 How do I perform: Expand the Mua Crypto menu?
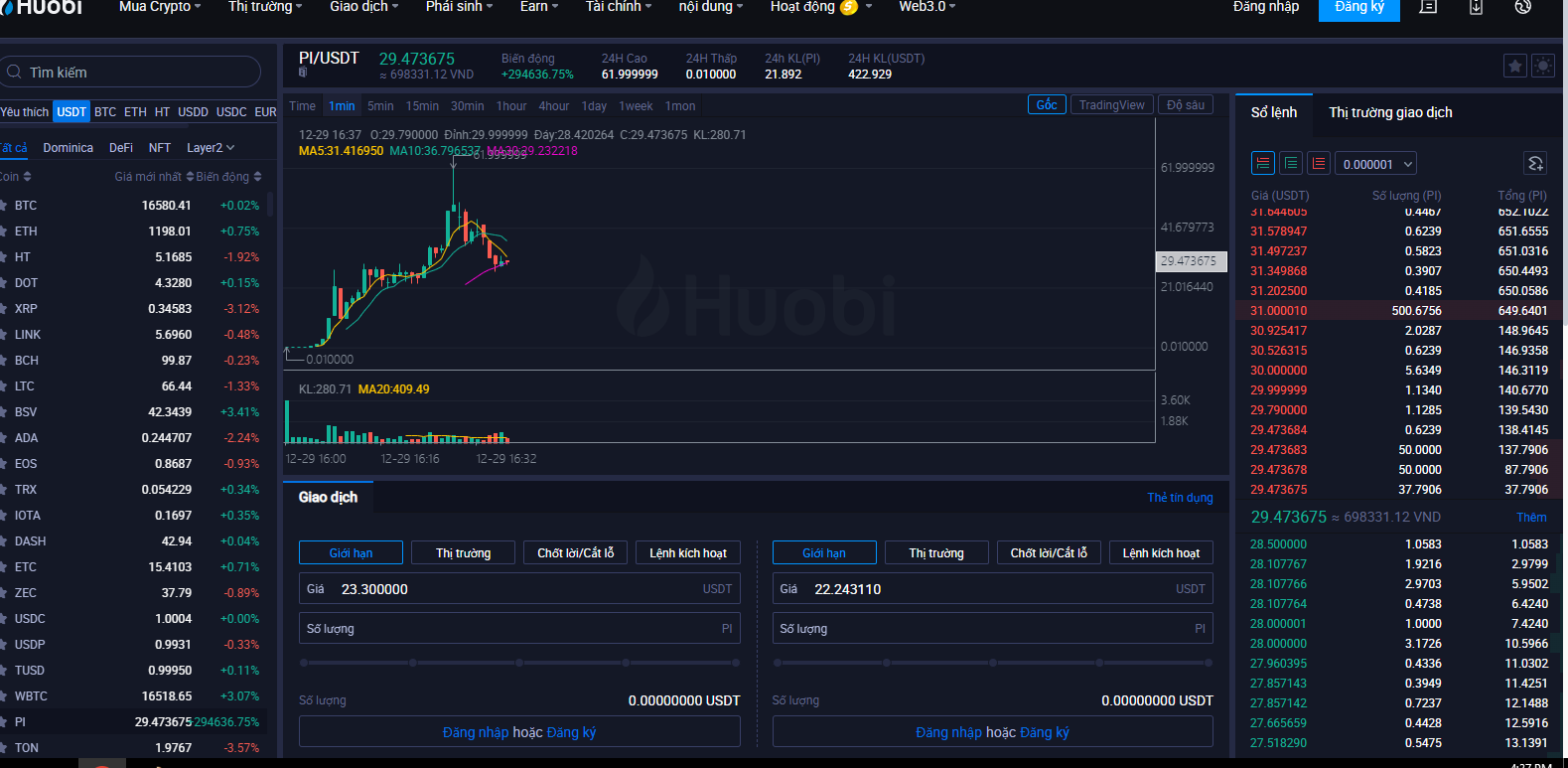160,6
